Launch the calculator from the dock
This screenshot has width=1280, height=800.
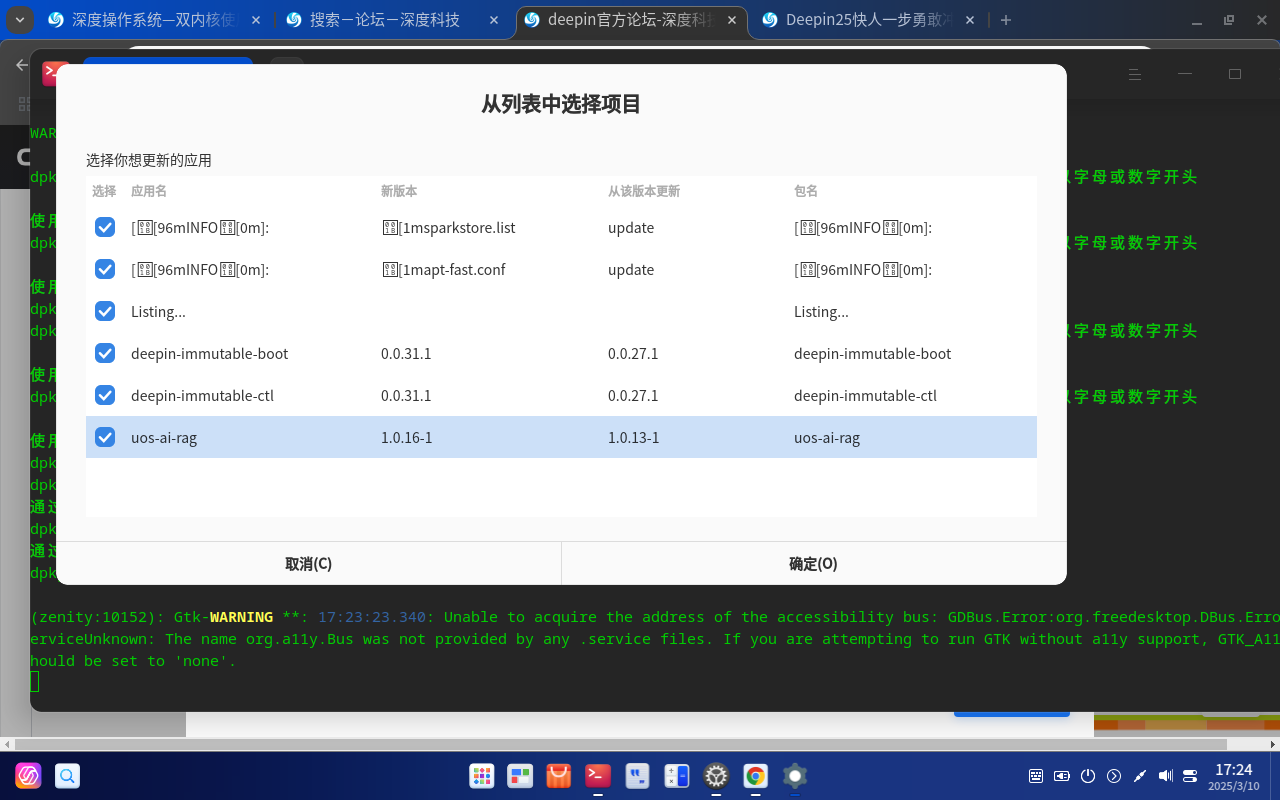(x=677, y=775)
